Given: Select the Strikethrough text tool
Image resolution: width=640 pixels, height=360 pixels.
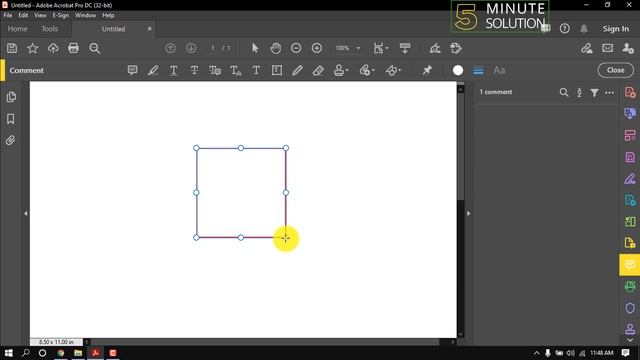Looking at the screenshot, I should (194, 70).
